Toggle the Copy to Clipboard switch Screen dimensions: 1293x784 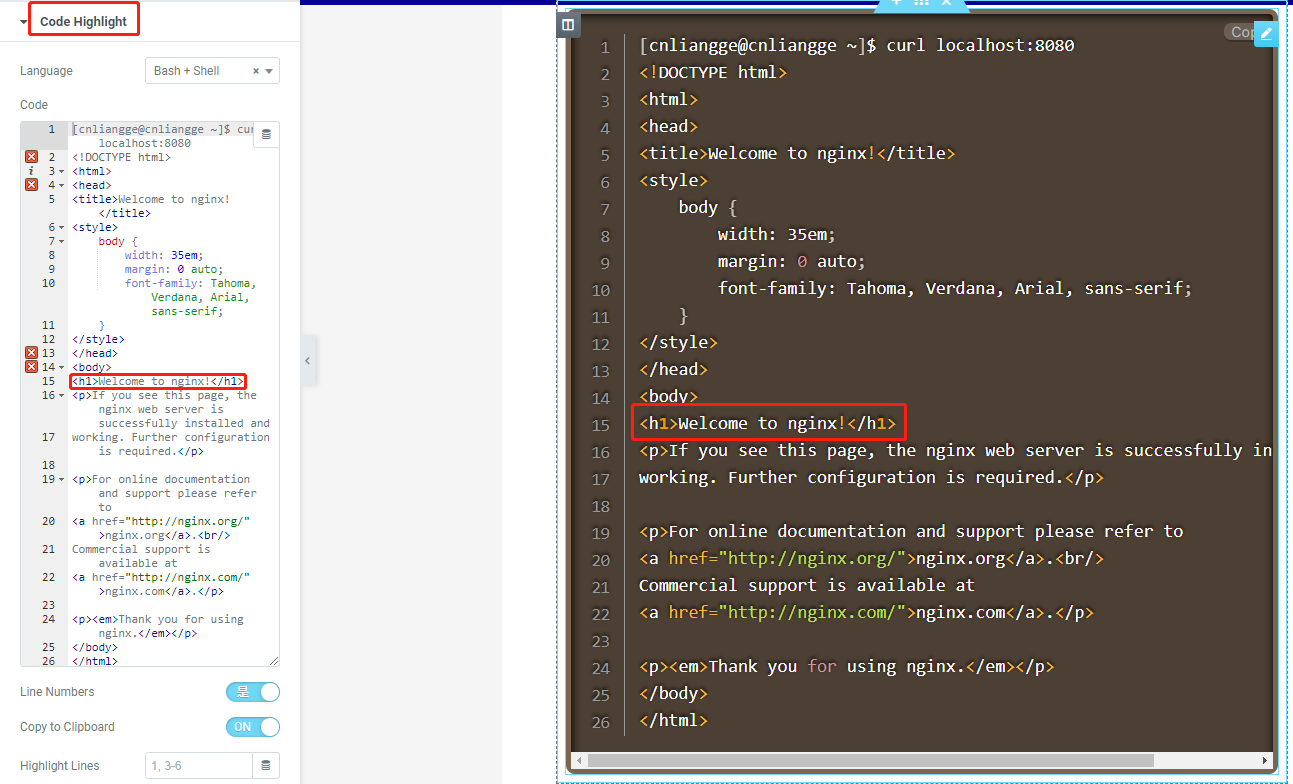pos(253,727)
